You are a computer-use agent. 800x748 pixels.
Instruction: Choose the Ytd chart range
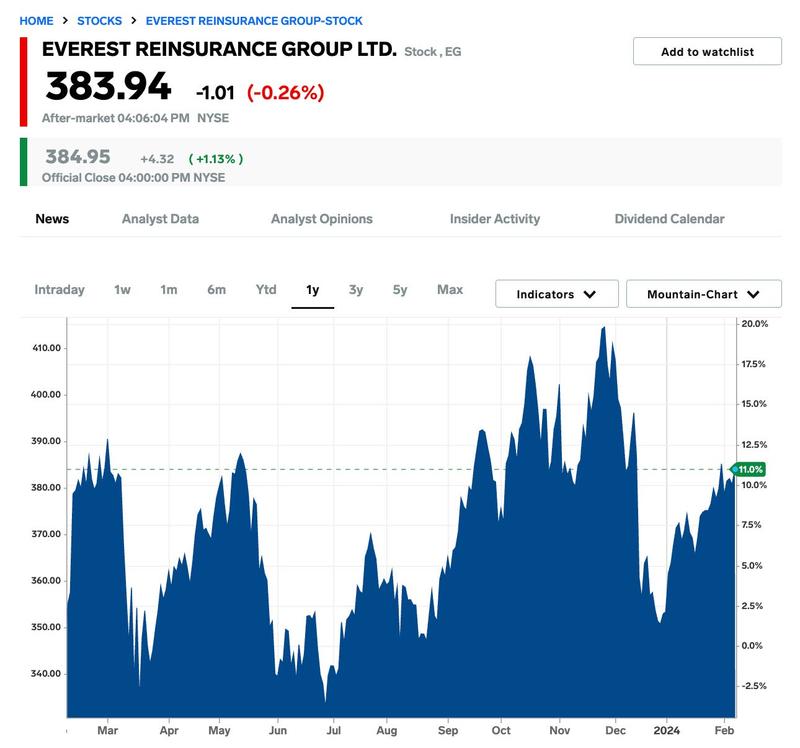pos(266,290)
